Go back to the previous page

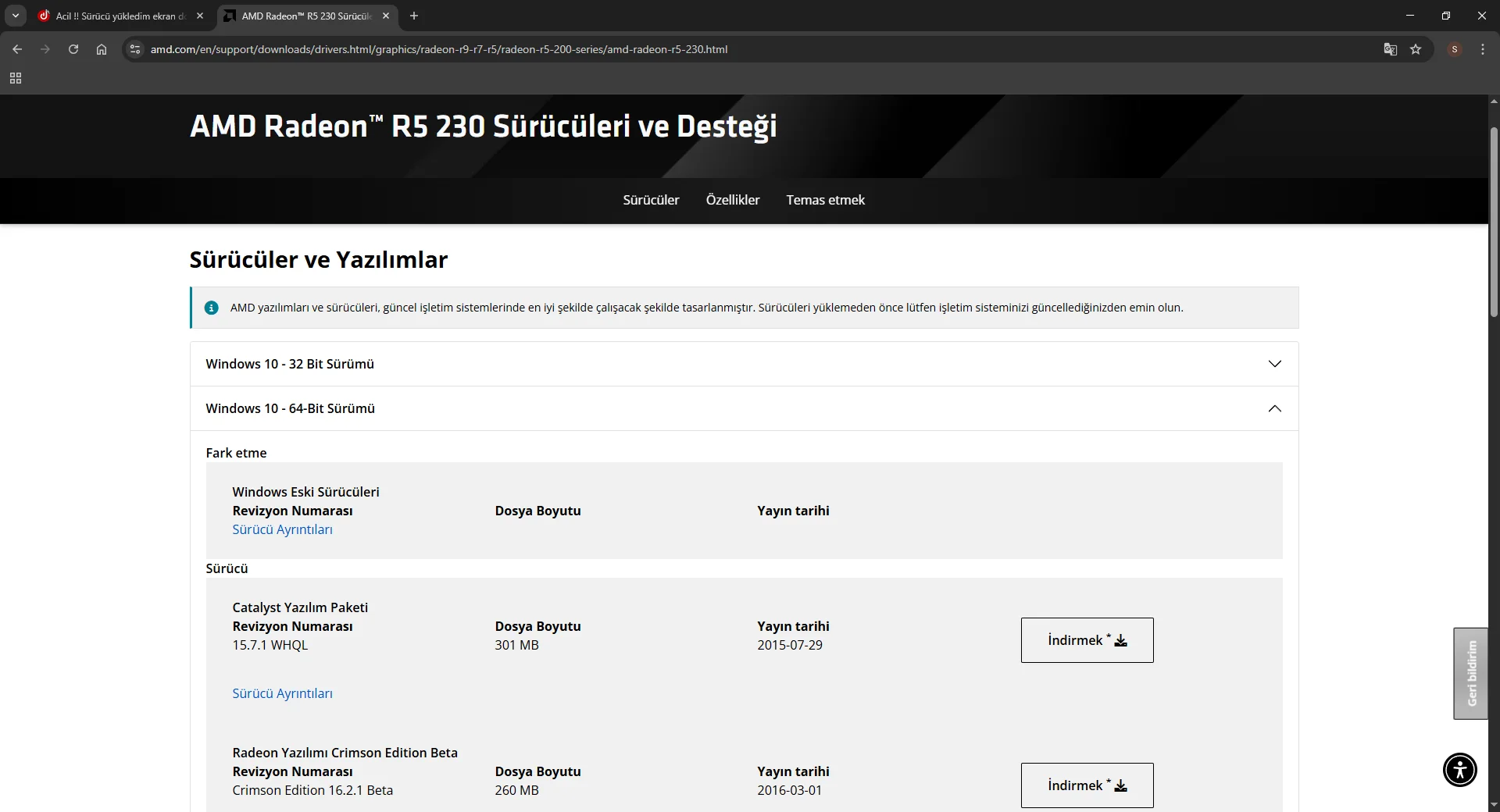[x=17, y=49]
